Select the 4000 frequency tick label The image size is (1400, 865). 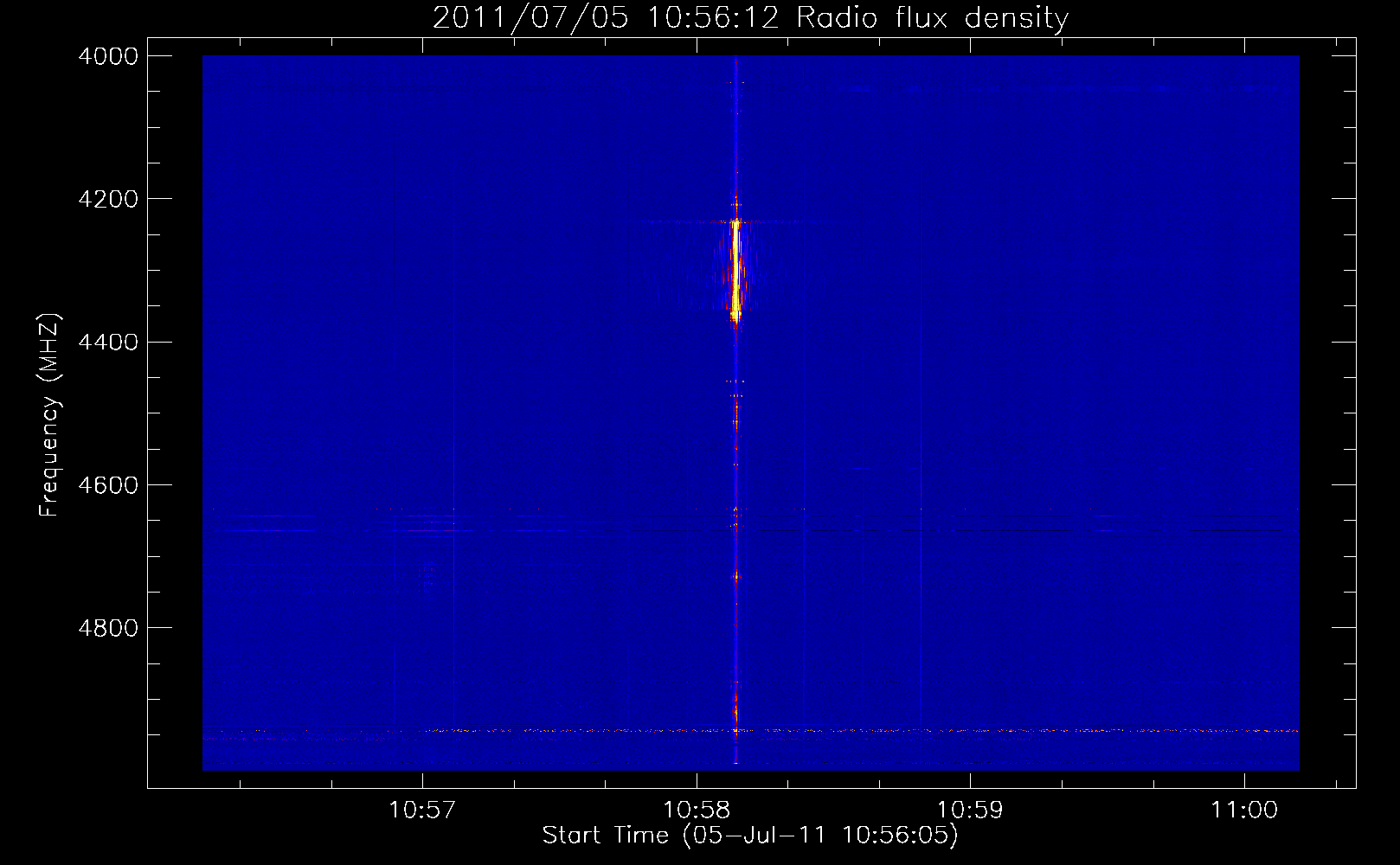108,56
